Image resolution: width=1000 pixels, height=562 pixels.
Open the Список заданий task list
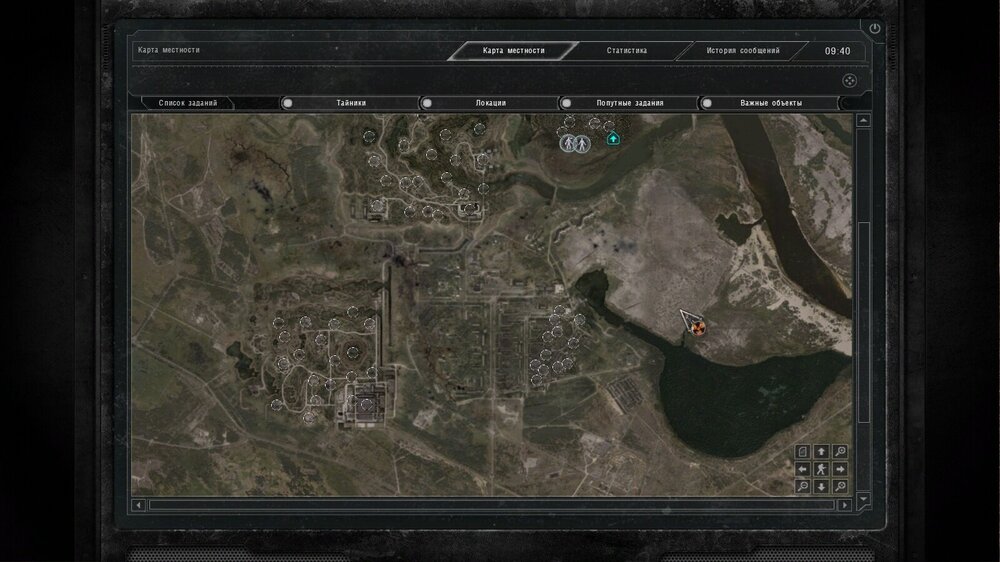tap(188, 103)
